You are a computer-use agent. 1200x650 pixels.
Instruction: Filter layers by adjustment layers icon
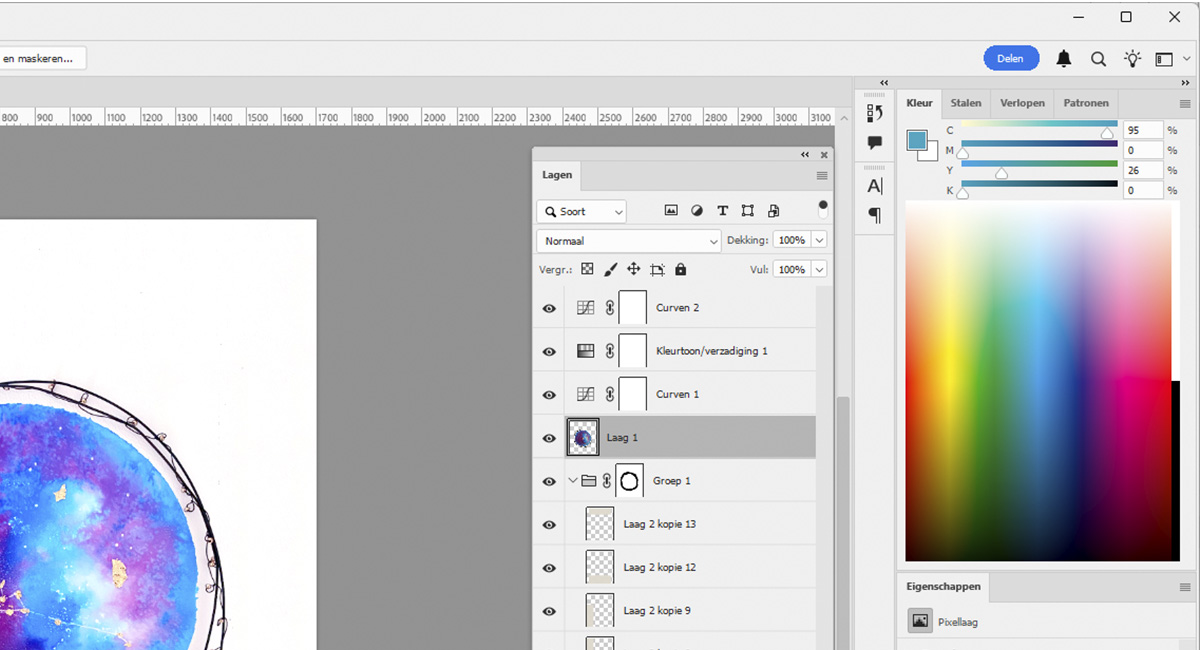pos(697,211)
